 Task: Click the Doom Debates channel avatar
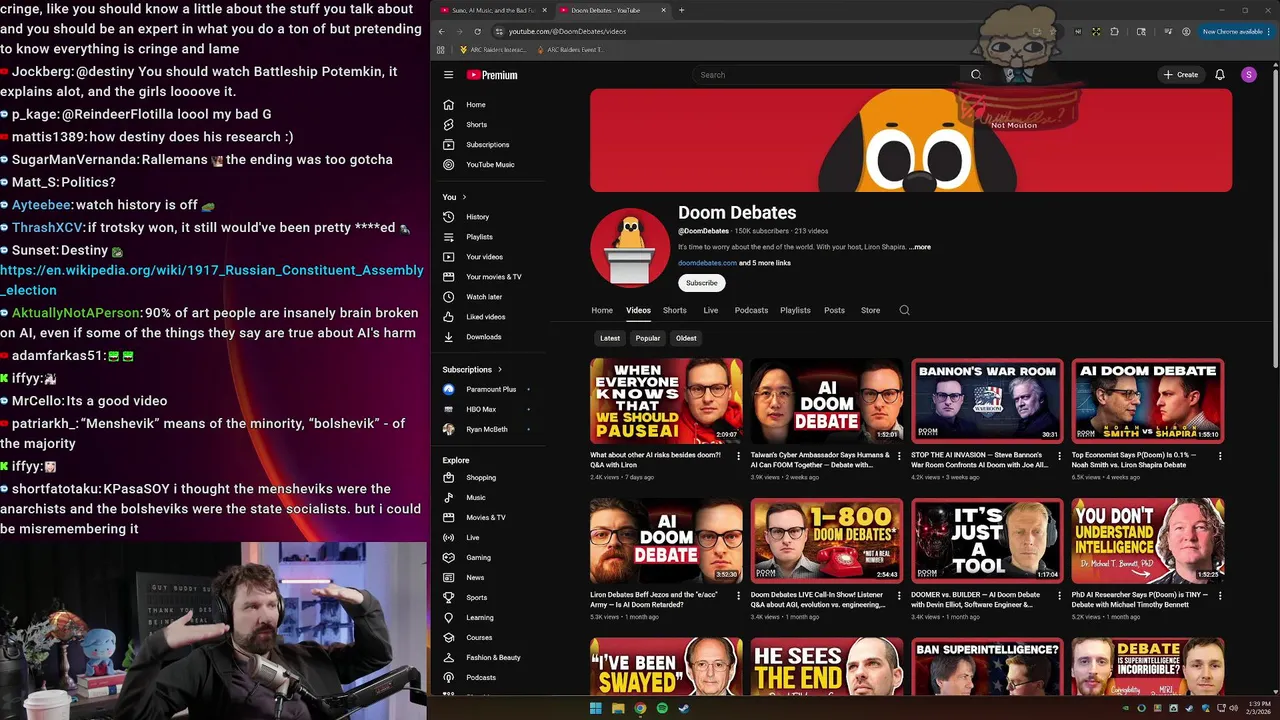629,247
